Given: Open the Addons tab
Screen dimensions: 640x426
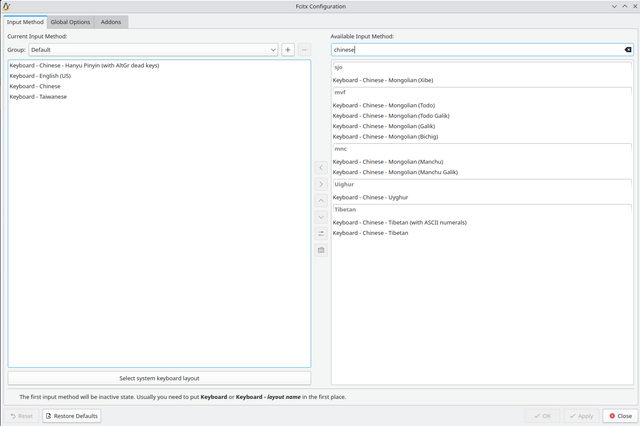Looking at the screenshot, I should (x=111, y=22).
